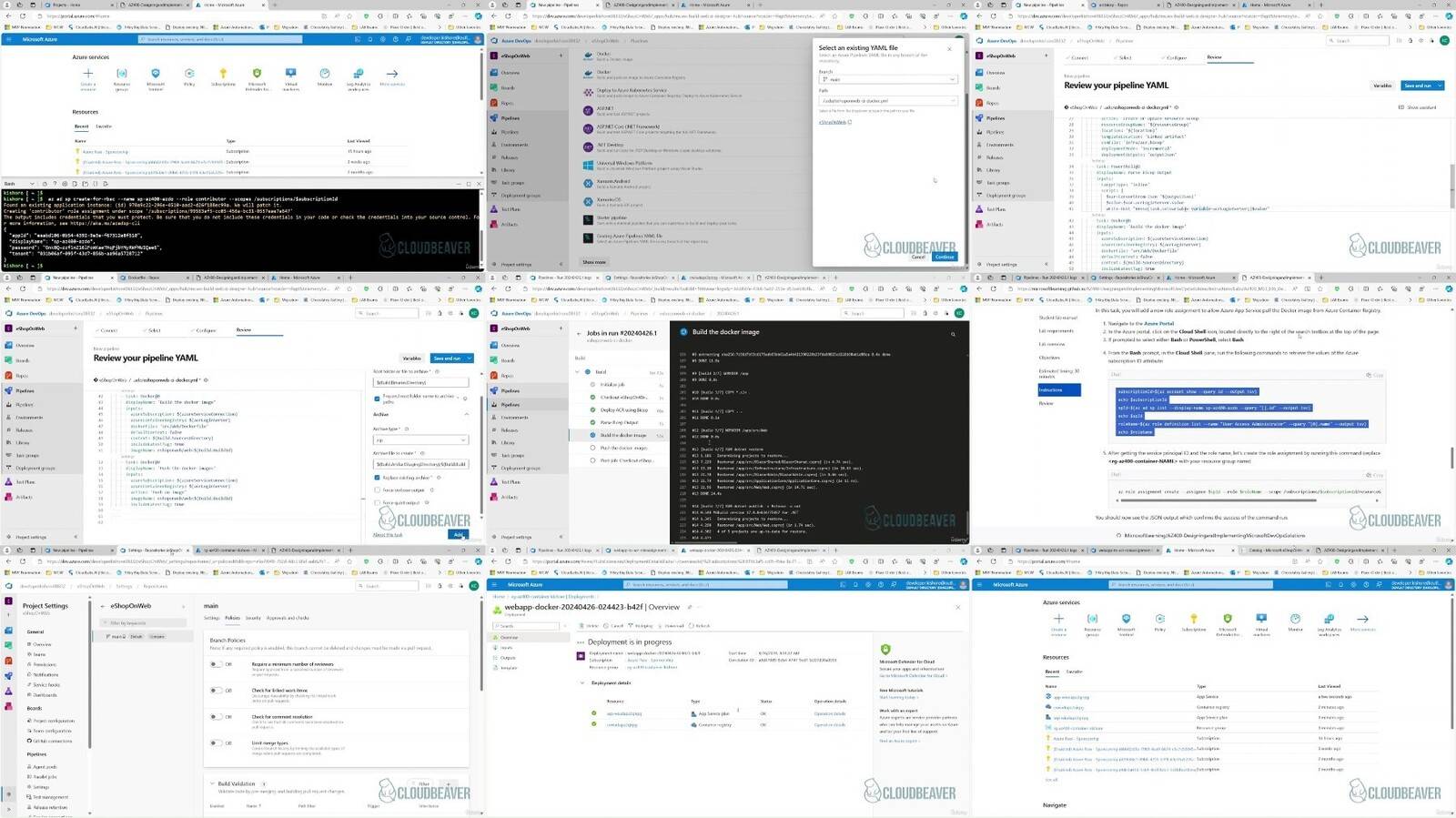
Task: Open Policy service icon in Cloud Shell portal screenshot
Action: [x=189, y=74]
